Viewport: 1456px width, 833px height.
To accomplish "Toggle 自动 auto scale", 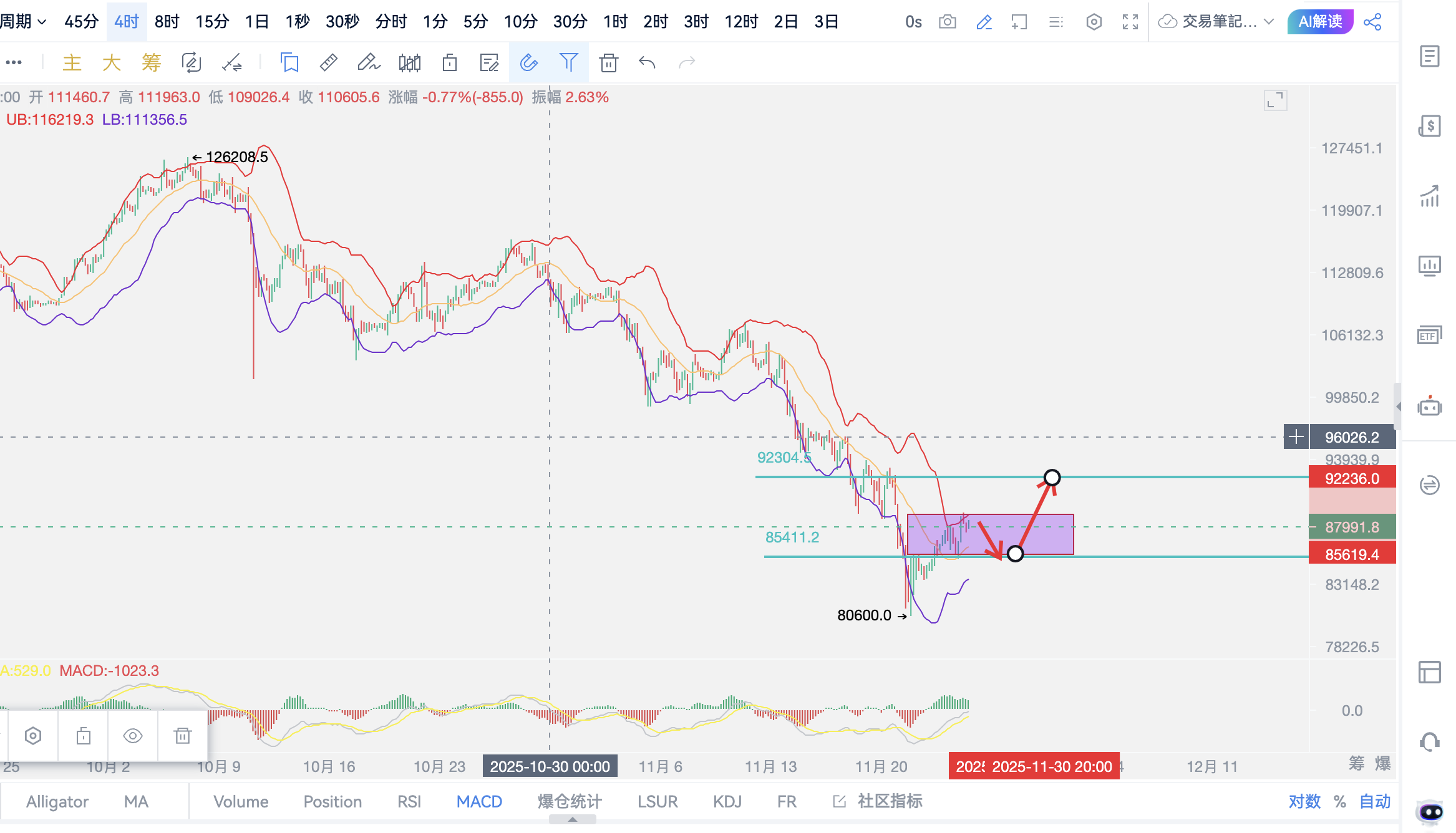I will (x=1375, y=801).
